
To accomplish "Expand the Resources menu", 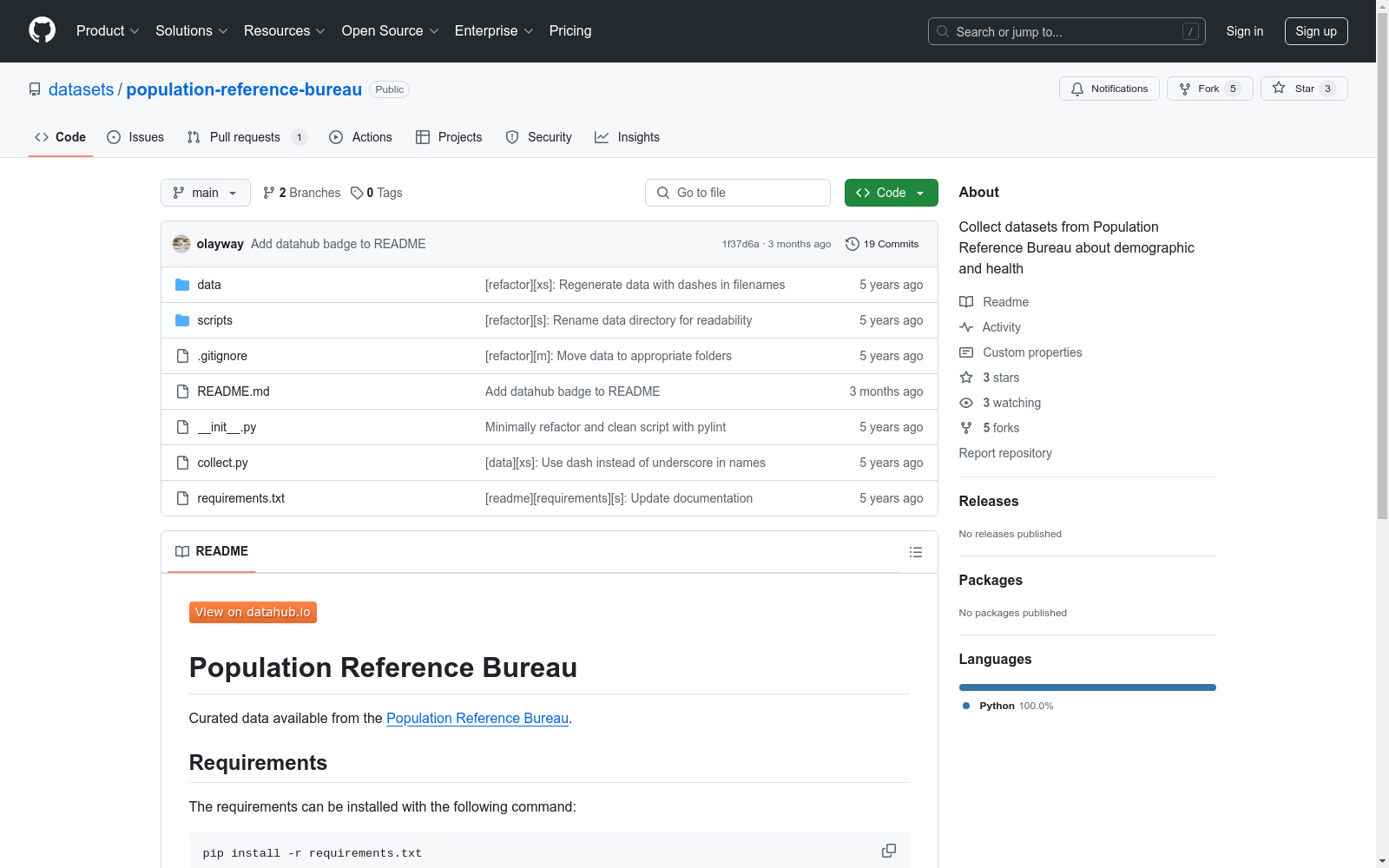I will 285,30.
